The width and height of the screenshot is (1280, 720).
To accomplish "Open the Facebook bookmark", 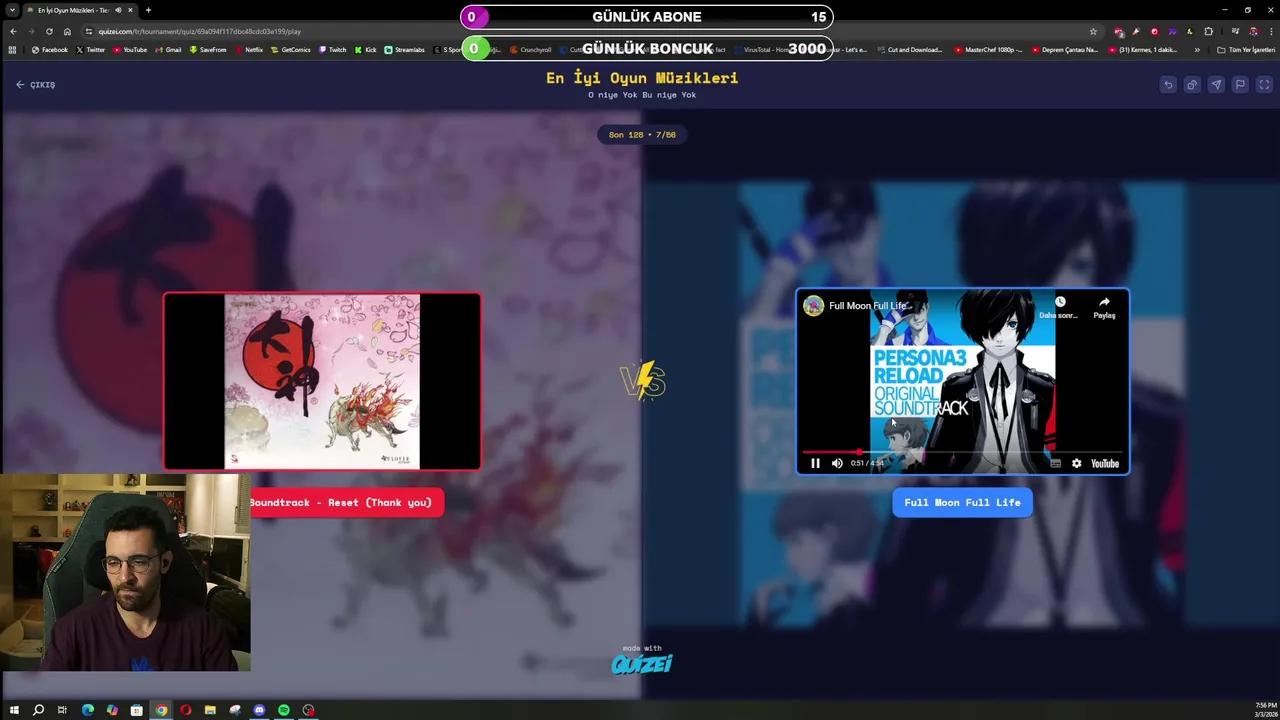I will (x=50, y=50).
